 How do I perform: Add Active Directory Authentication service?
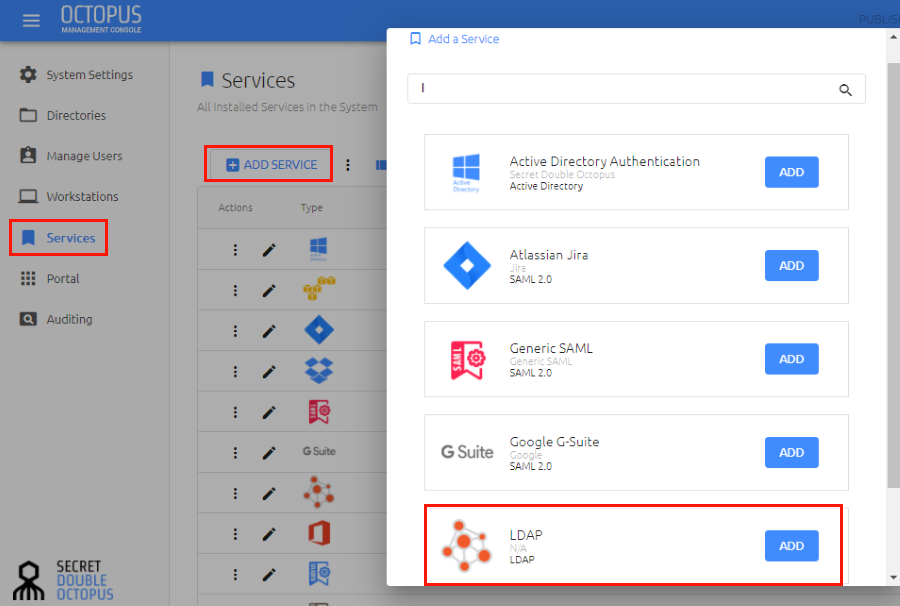coord(792,172)
